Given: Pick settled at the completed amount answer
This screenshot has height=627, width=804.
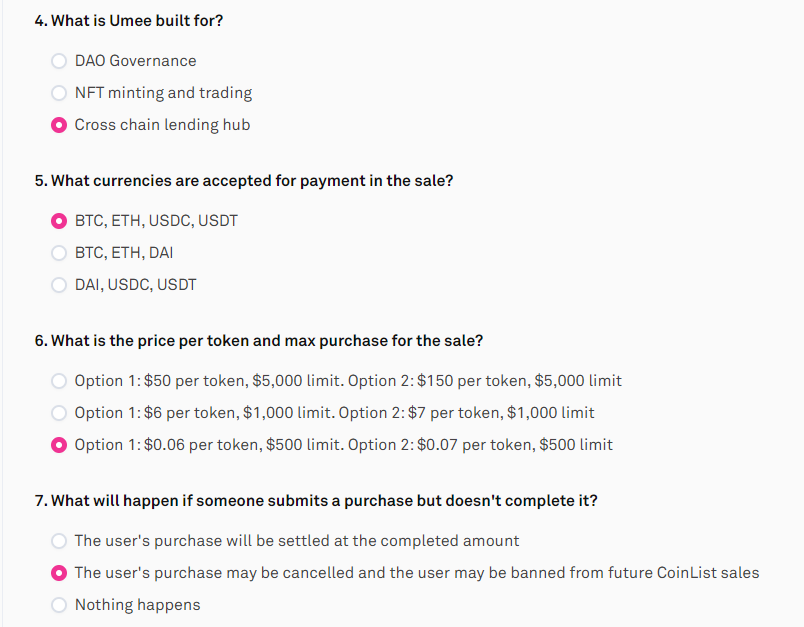Looking at the screenshot, I should coord(59,541).
